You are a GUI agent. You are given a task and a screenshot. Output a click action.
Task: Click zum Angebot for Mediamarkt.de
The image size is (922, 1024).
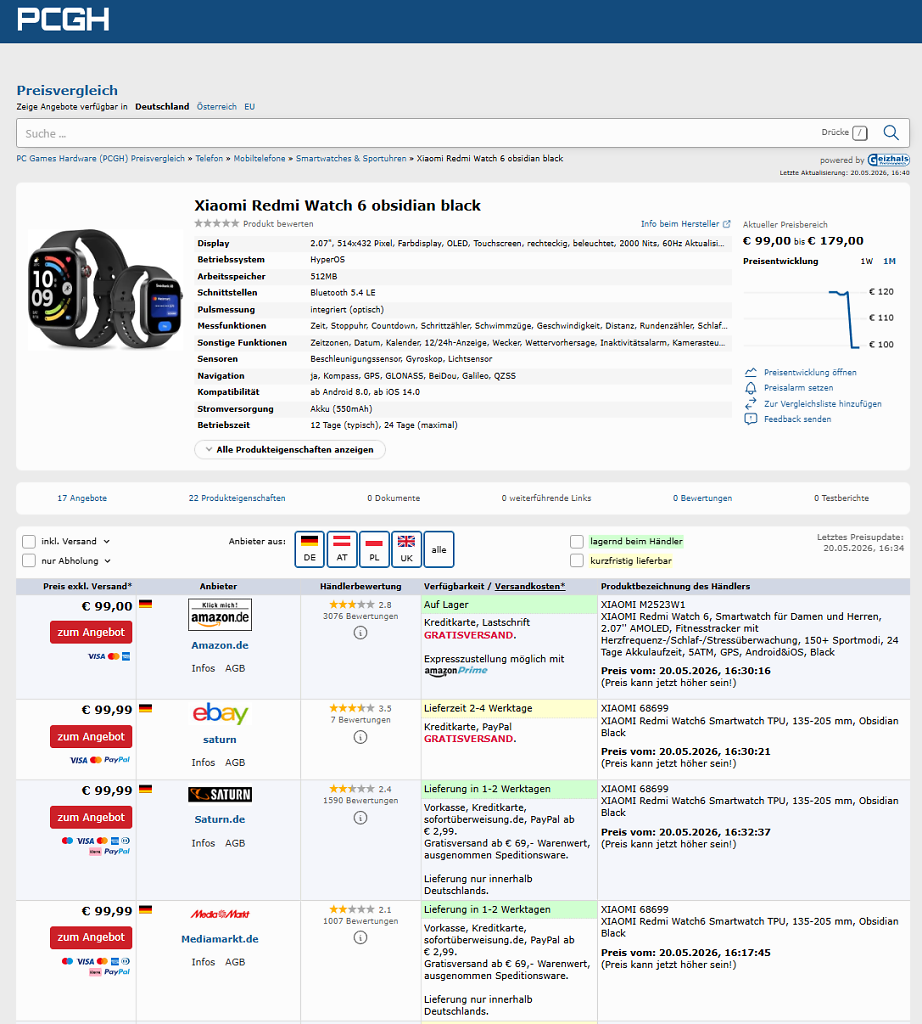[91, 937]
